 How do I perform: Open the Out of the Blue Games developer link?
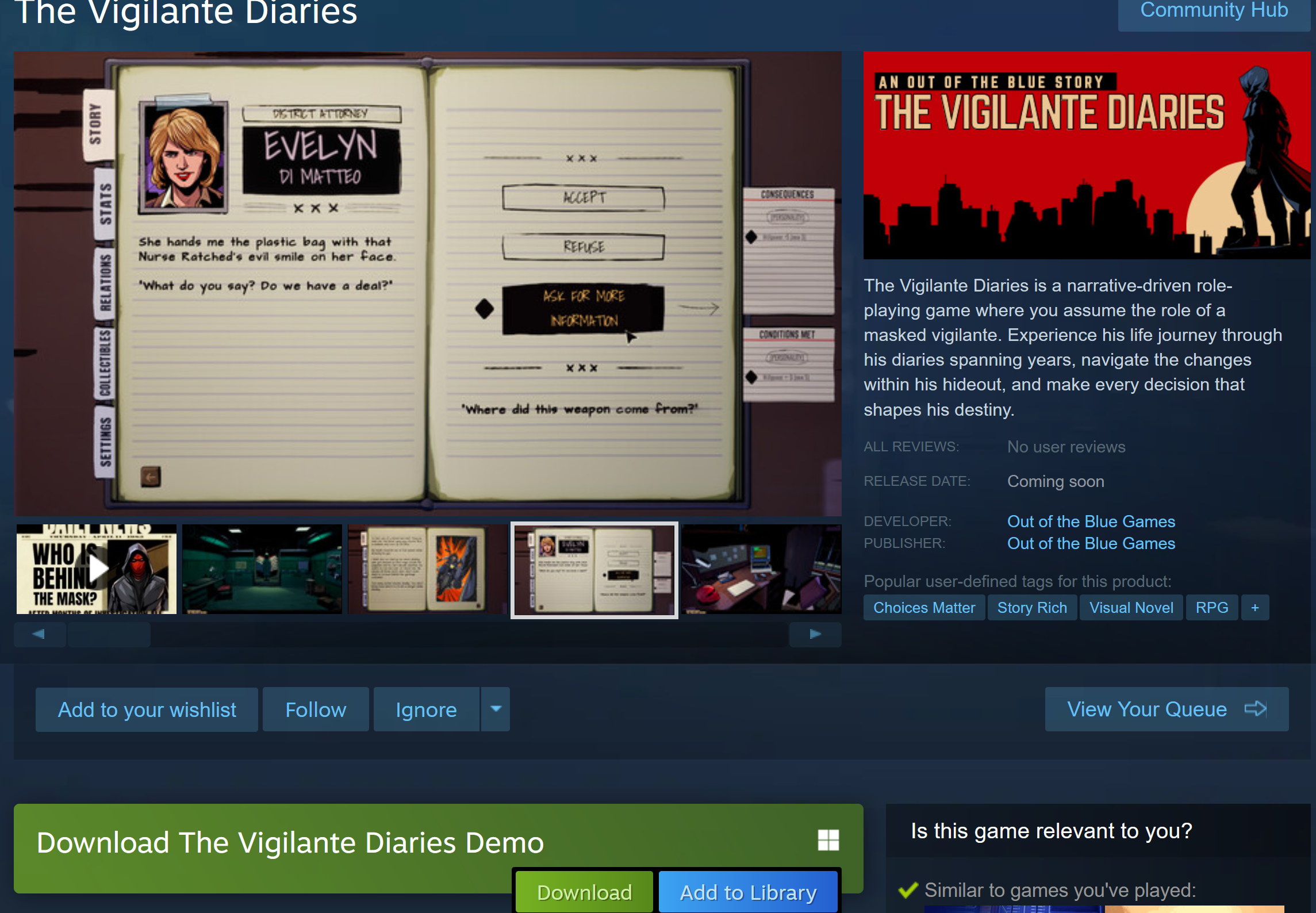pos(1091,521)
